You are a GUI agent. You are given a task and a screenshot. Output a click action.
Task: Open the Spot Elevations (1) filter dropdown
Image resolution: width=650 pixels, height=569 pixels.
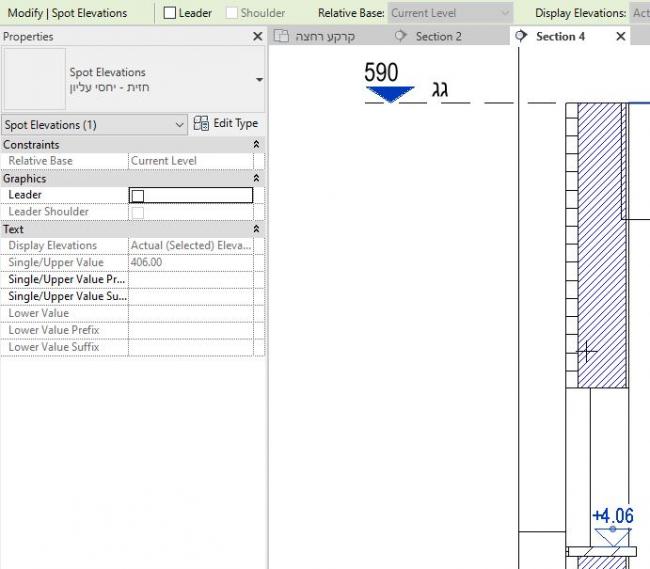pyautogui.click(x=180, y=125)
